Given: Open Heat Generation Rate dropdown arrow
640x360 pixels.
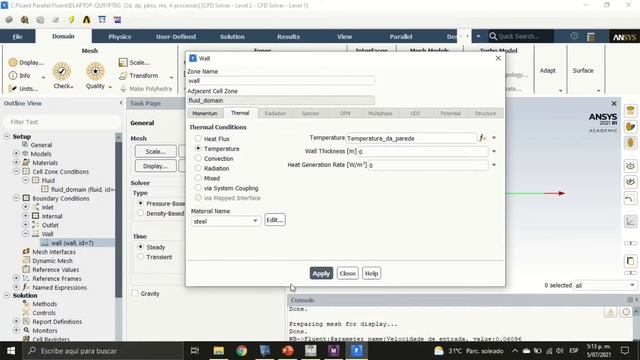Looking at the screenshot, I should coord(494,165).
